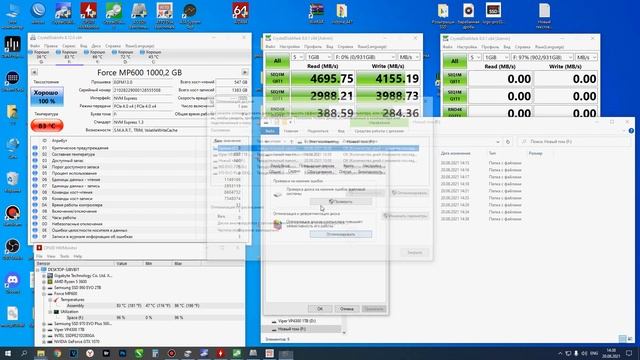Open test count dropdown in CrystalDiskMark with F: 97% drive
The image size is (640, 360).
click(475, 58)
